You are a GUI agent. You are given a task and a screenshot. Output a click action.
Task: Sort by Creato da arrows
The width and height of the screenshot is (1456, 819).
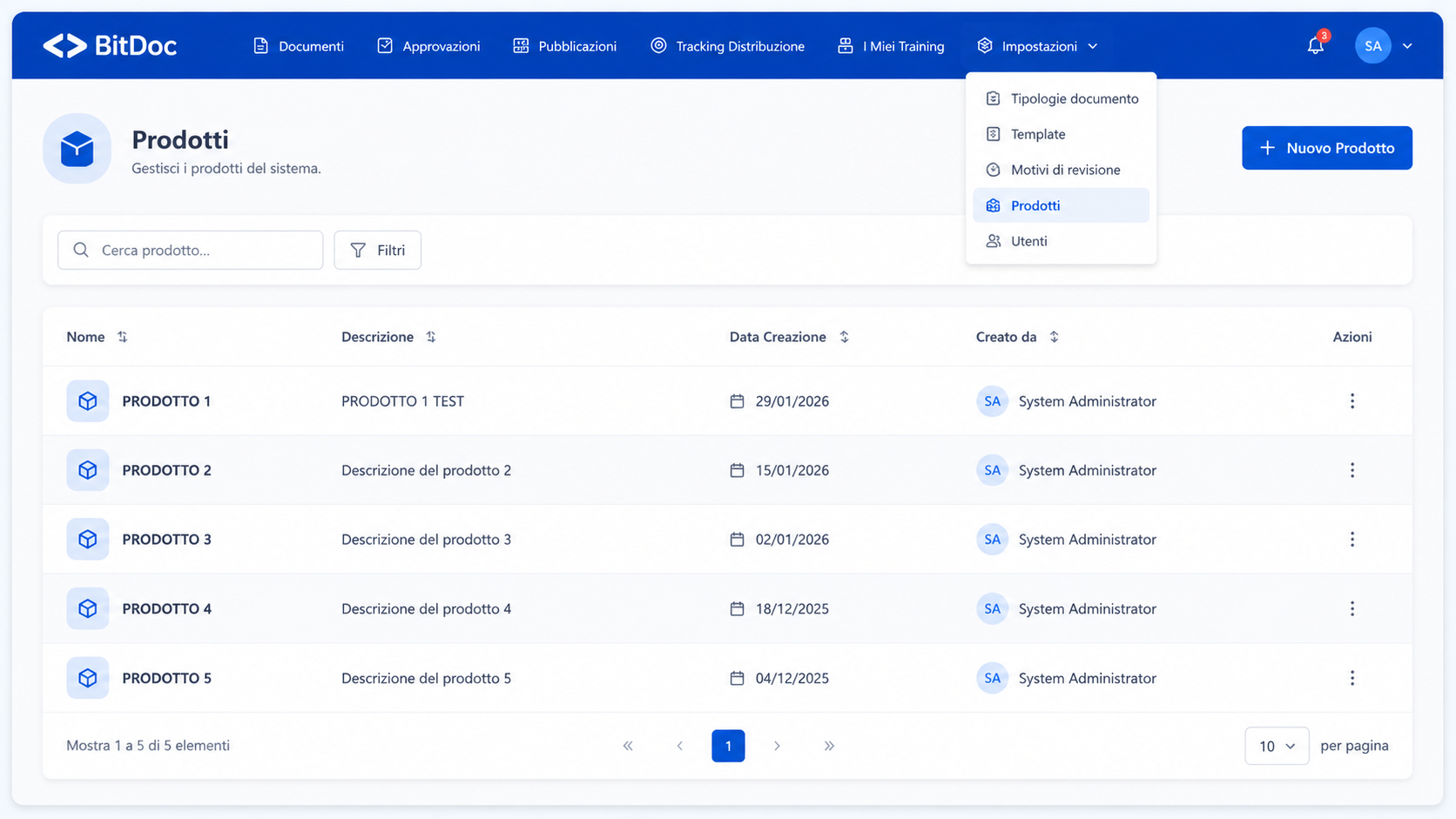click(1054, 337)
